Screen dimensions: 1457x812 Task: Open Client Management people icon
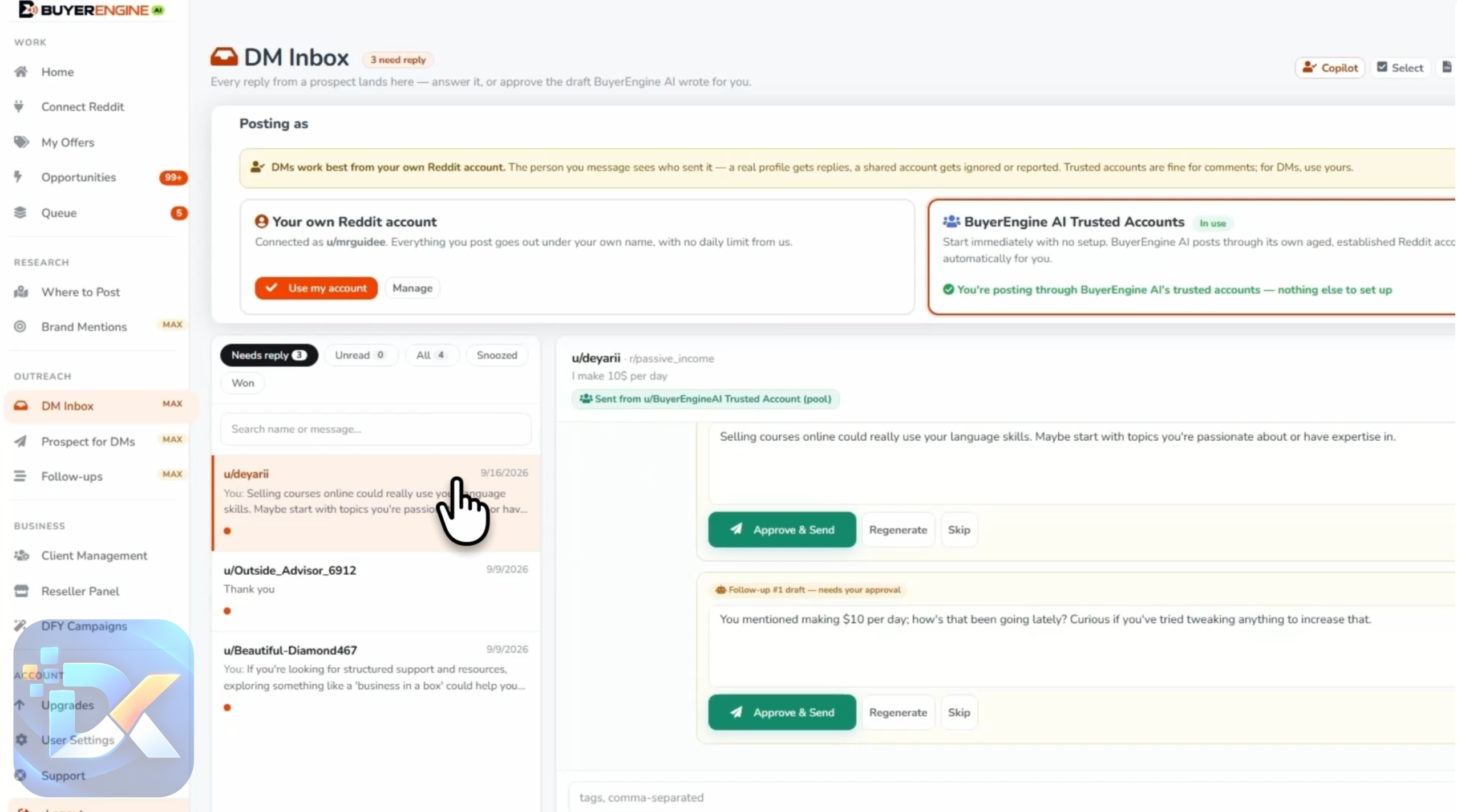tap(21, 555)
